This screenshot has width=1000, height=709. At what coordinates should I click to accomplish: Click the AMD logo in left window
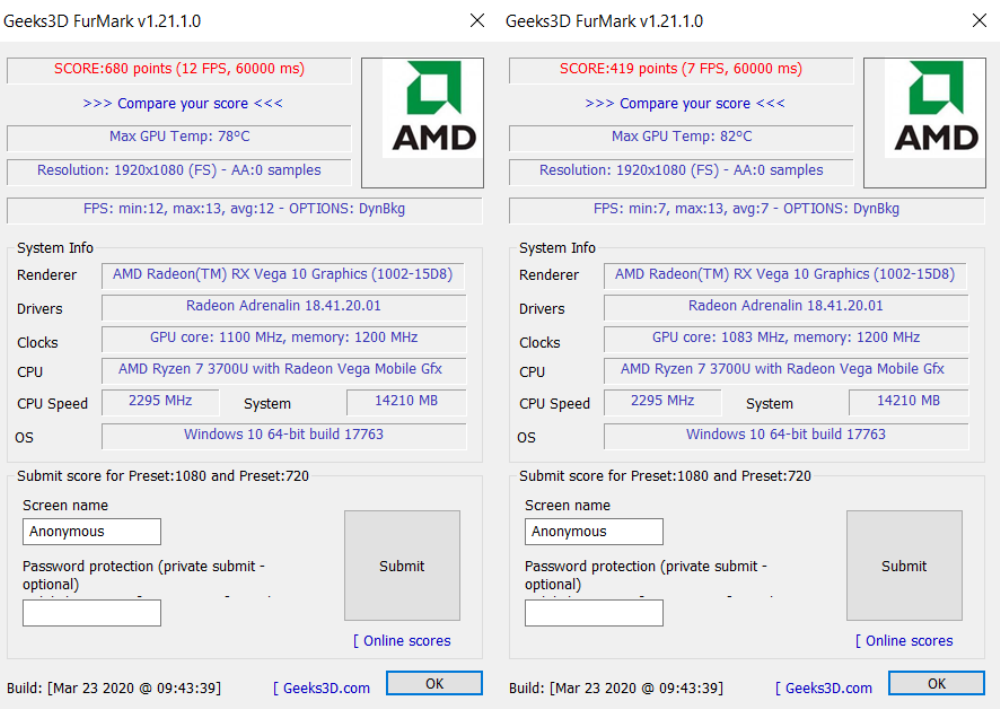[x=422, y=107]
